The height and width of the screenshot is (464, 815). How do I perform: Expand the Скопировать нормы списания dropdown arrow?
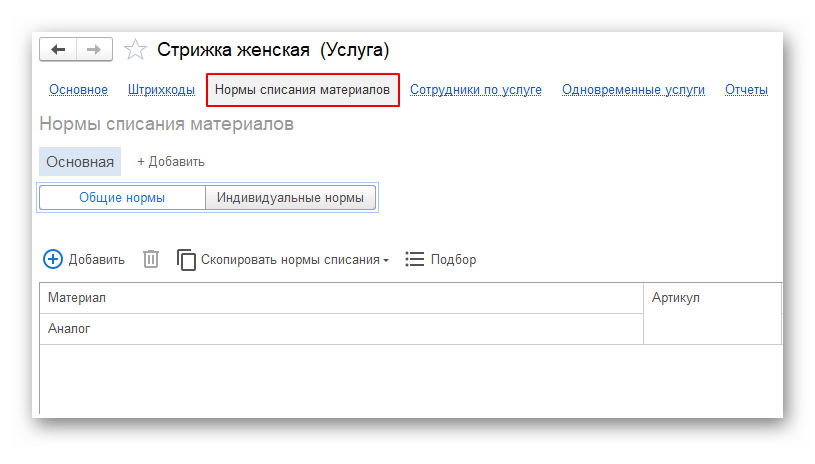point(386,260)
